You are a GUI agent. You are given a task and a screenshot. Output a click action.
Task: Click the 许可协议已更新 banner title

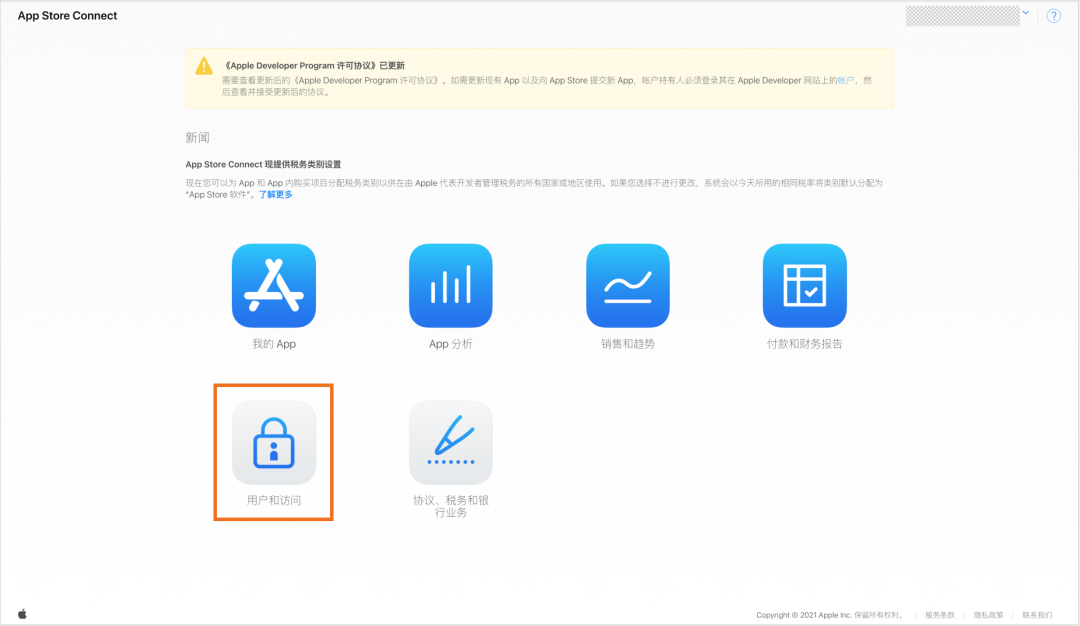314,66
